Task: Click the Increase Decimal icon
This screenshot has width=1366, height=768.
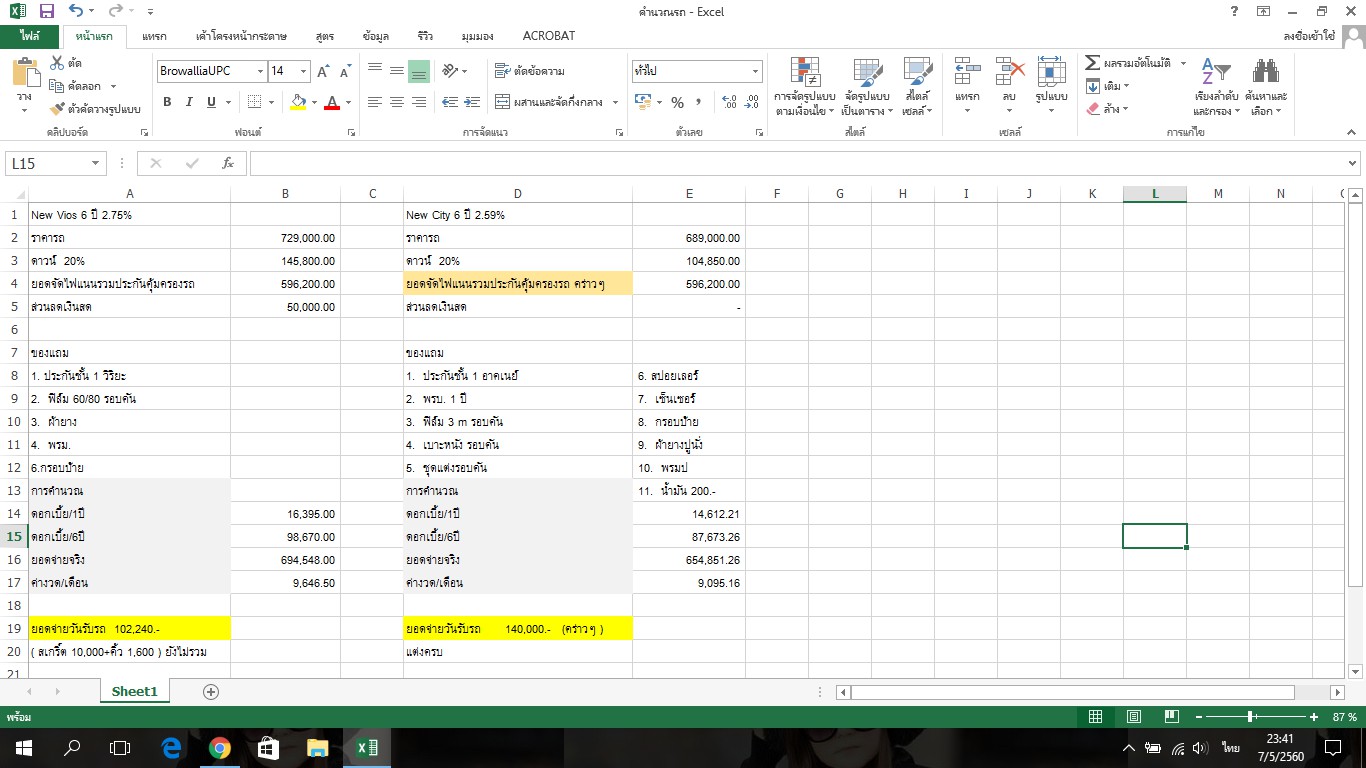Action: tap(728, 102)
